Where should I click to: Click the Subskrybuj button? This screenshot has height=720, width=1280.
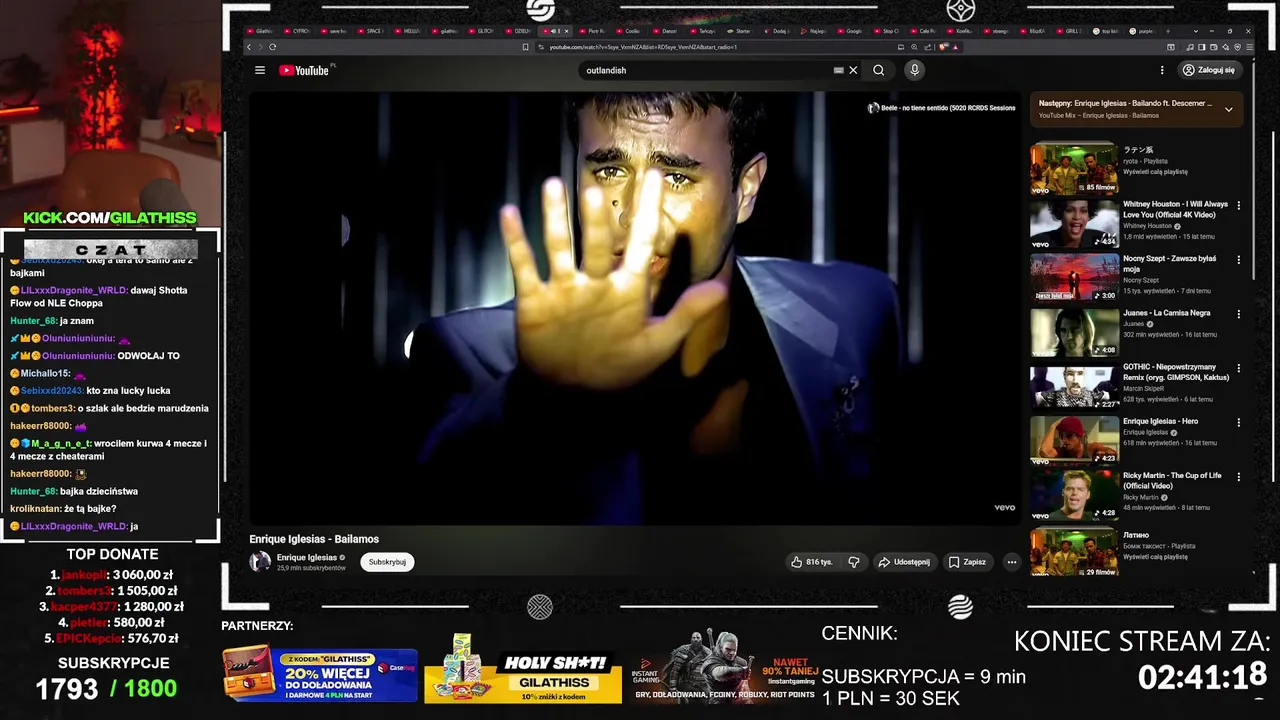point(387,562)
